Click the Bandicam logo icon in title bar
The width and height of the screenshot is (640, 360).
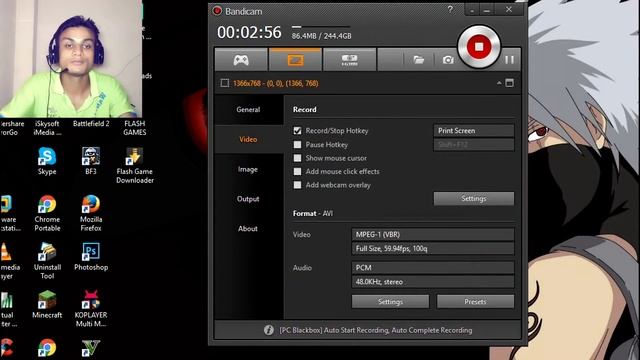tap(217, 11)
